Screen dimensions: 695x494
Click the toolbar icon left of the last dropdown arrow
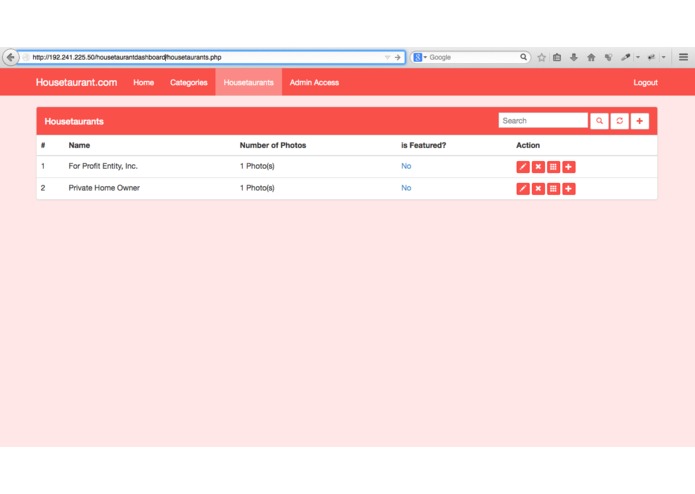click(x=651, y=57)
